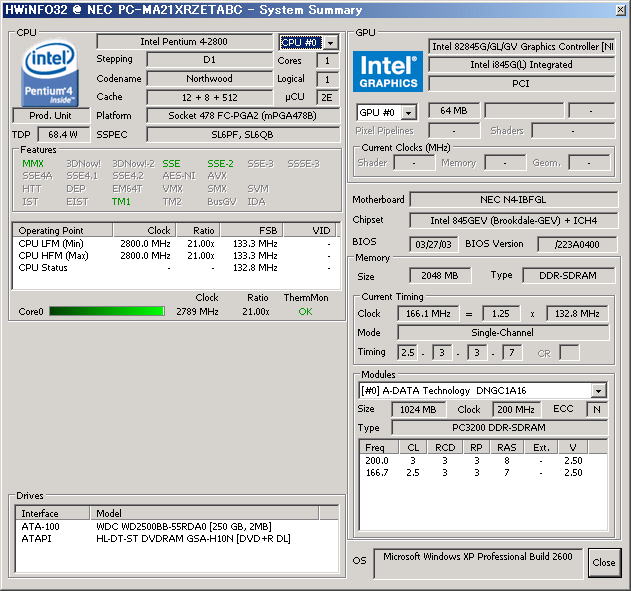Click the memory type DDR-SDRAM field
This screenshot has width=631, height=591.
(568, 276)
